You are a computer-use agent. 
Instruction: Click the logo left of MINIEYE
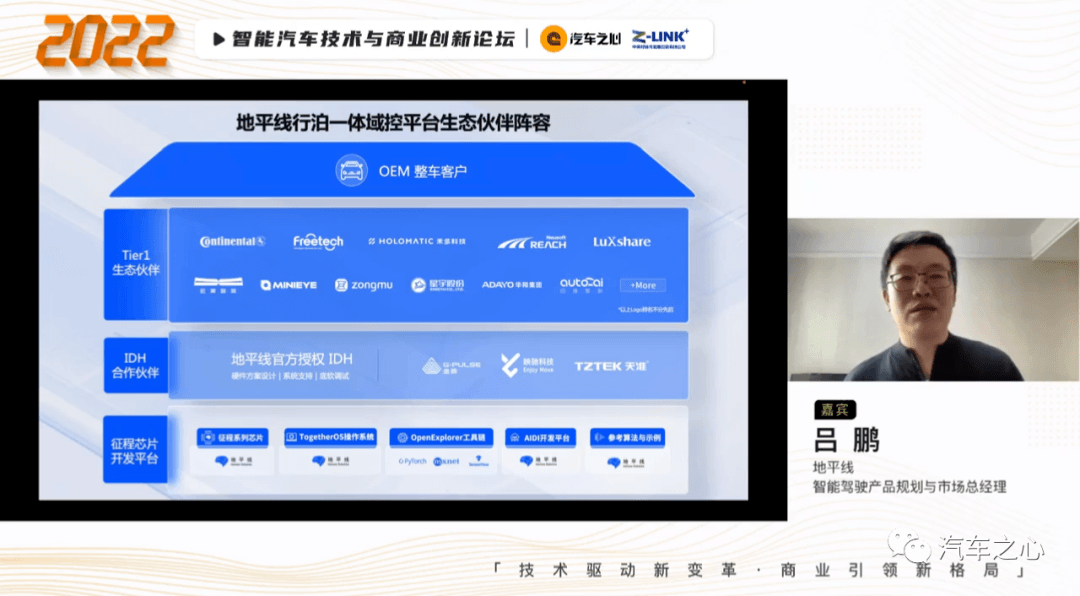pyautogui.click(x=218, y=285)
